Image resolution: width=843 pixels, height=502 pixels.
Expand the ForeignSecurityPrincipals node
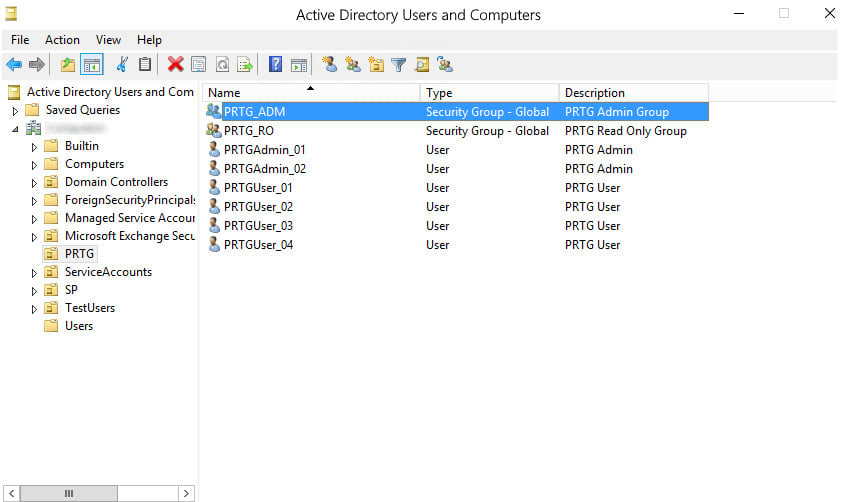[34, 201]
